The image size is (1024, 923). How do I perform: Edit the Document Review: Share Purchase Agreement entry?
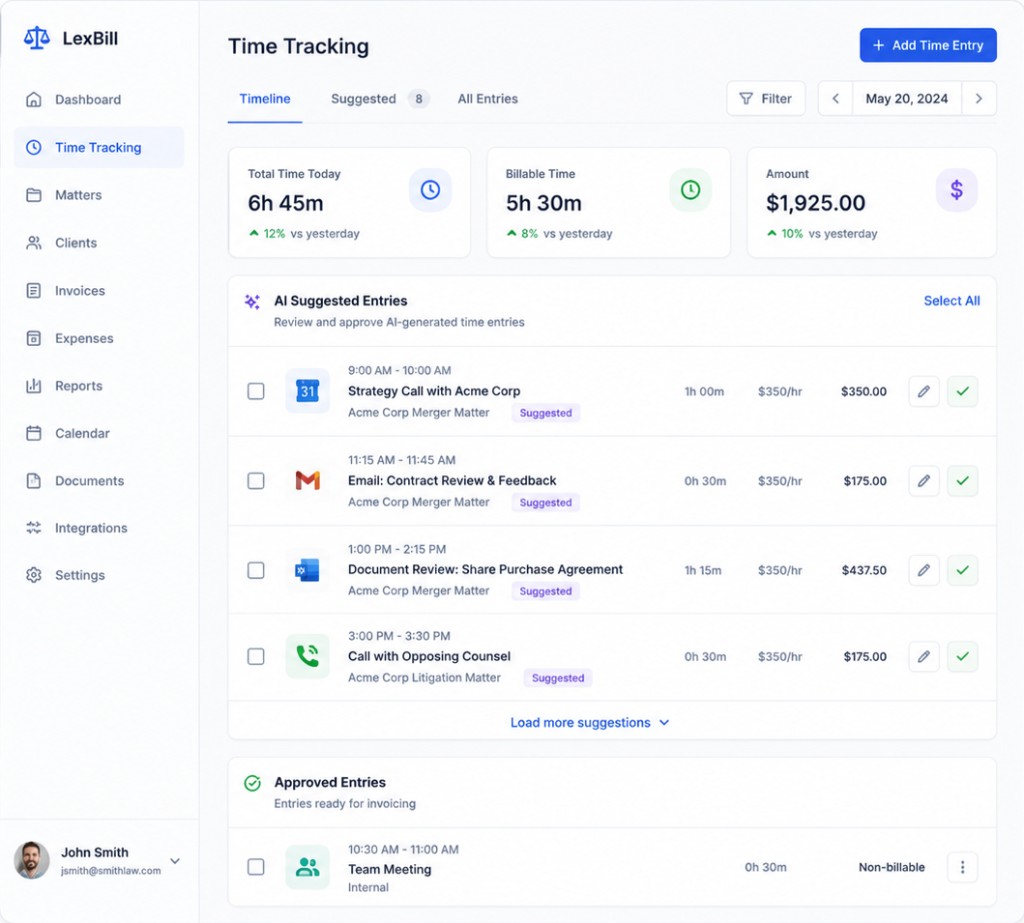923,570
